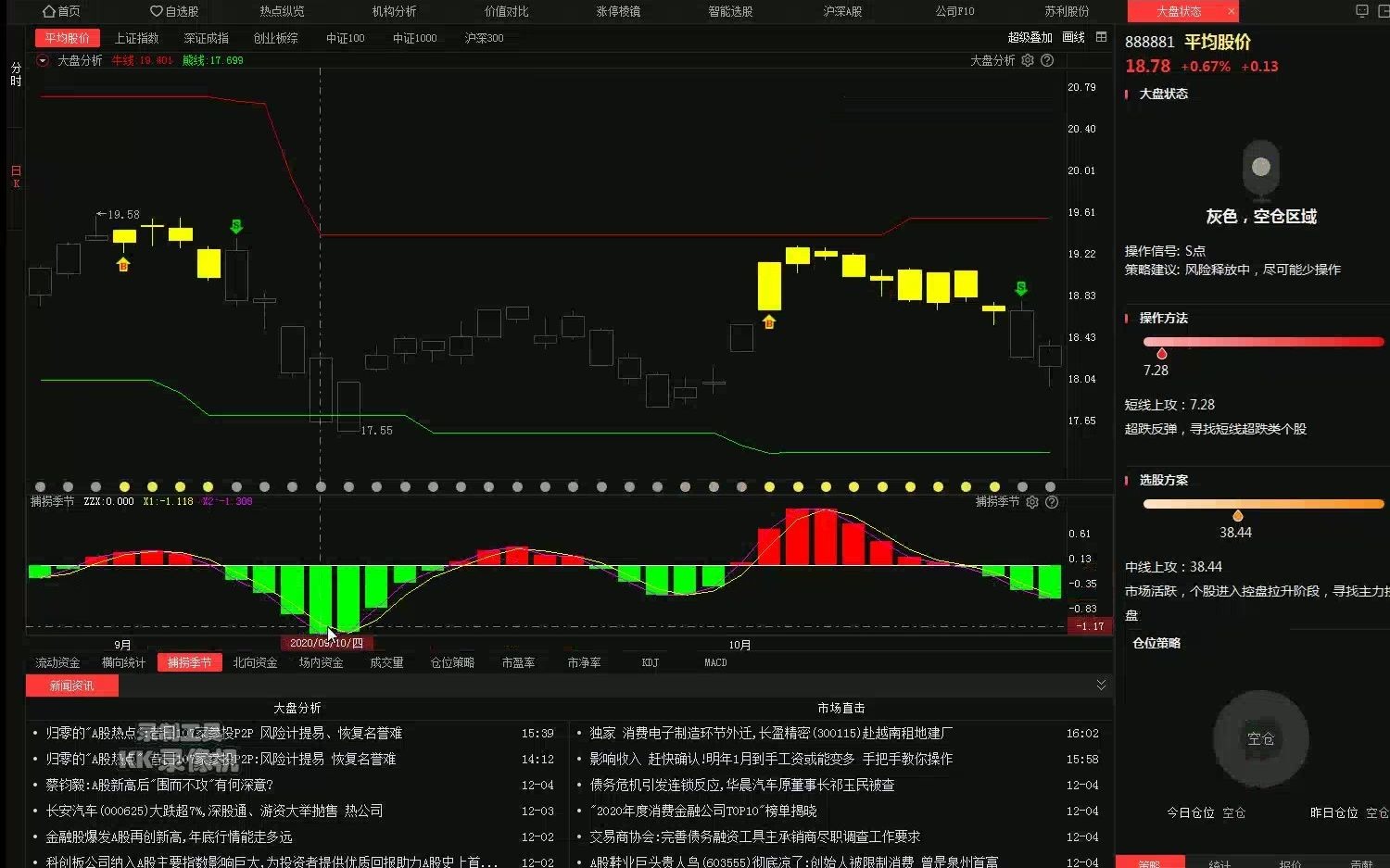Click the red drop marker at 7.28
Screen dimensions: 1390x868
point(1161,354)
